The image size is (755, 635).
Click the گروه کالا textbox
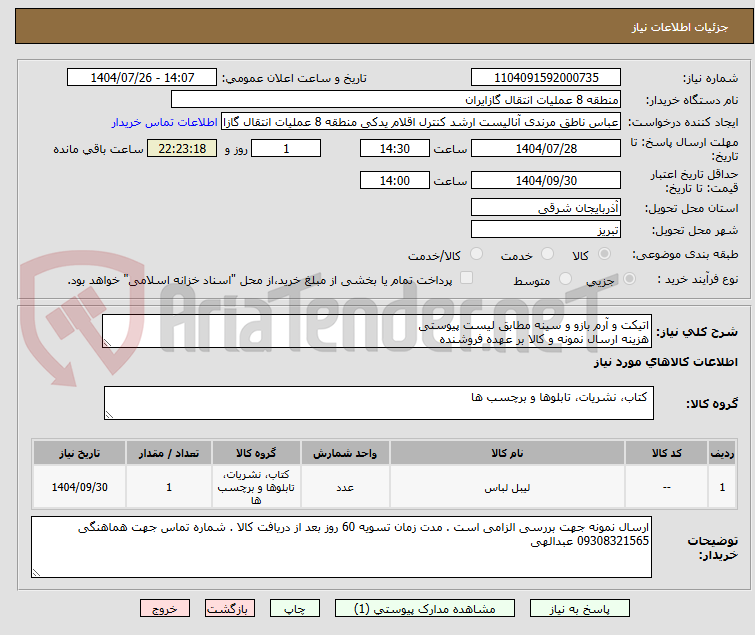[378, 403]
